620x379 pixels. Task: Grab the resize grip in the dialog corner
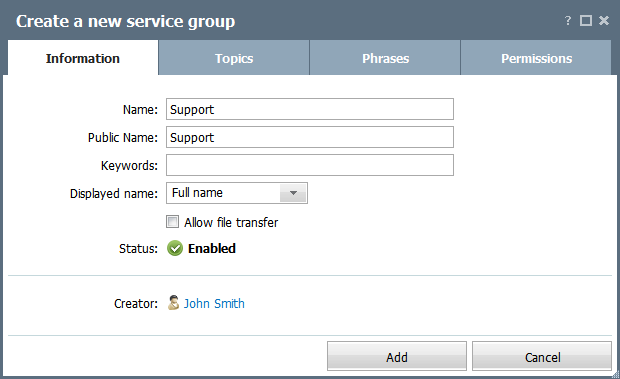point(615,374)
